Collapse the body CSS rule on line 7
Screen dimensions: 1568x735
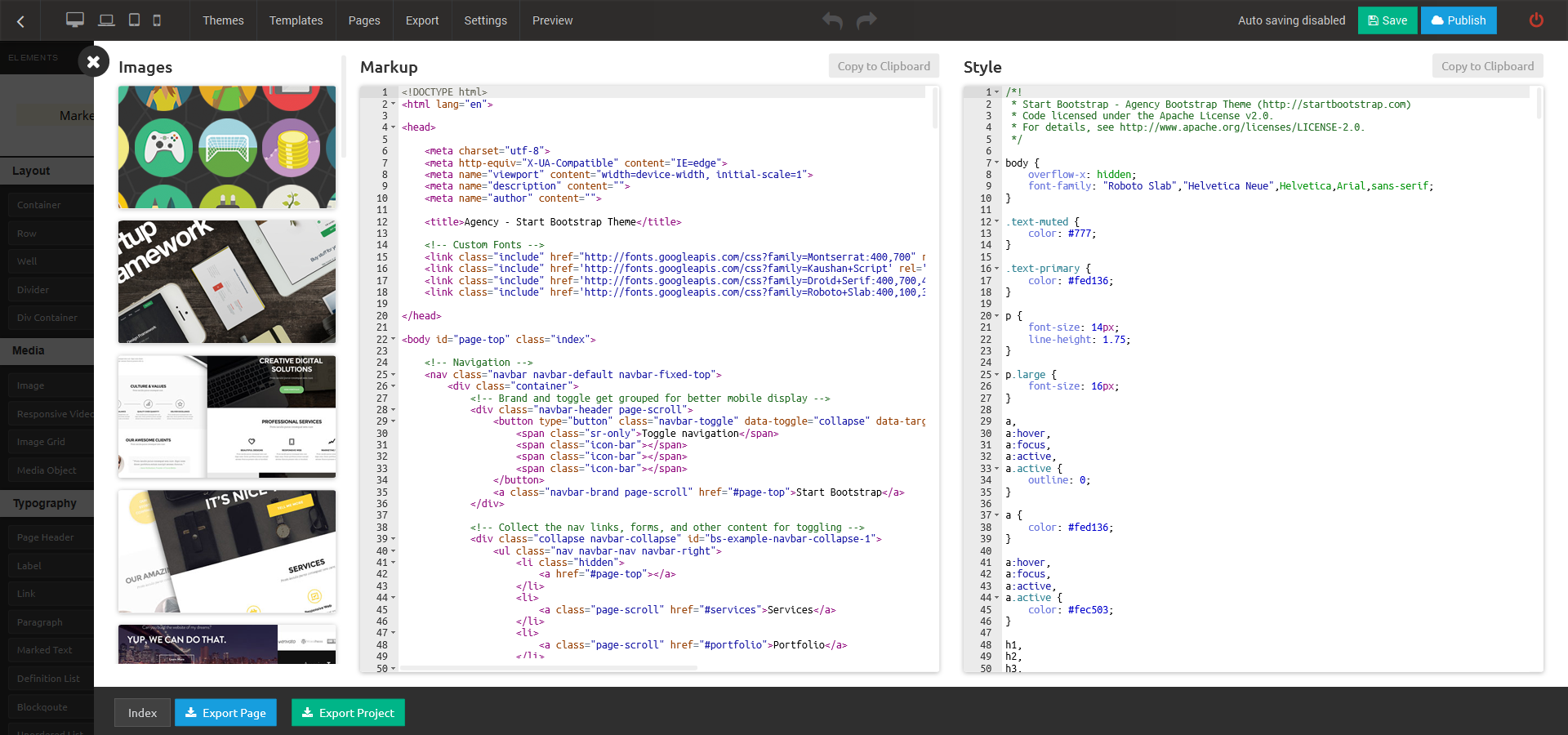pyautogui.click(x=996, y=163)
